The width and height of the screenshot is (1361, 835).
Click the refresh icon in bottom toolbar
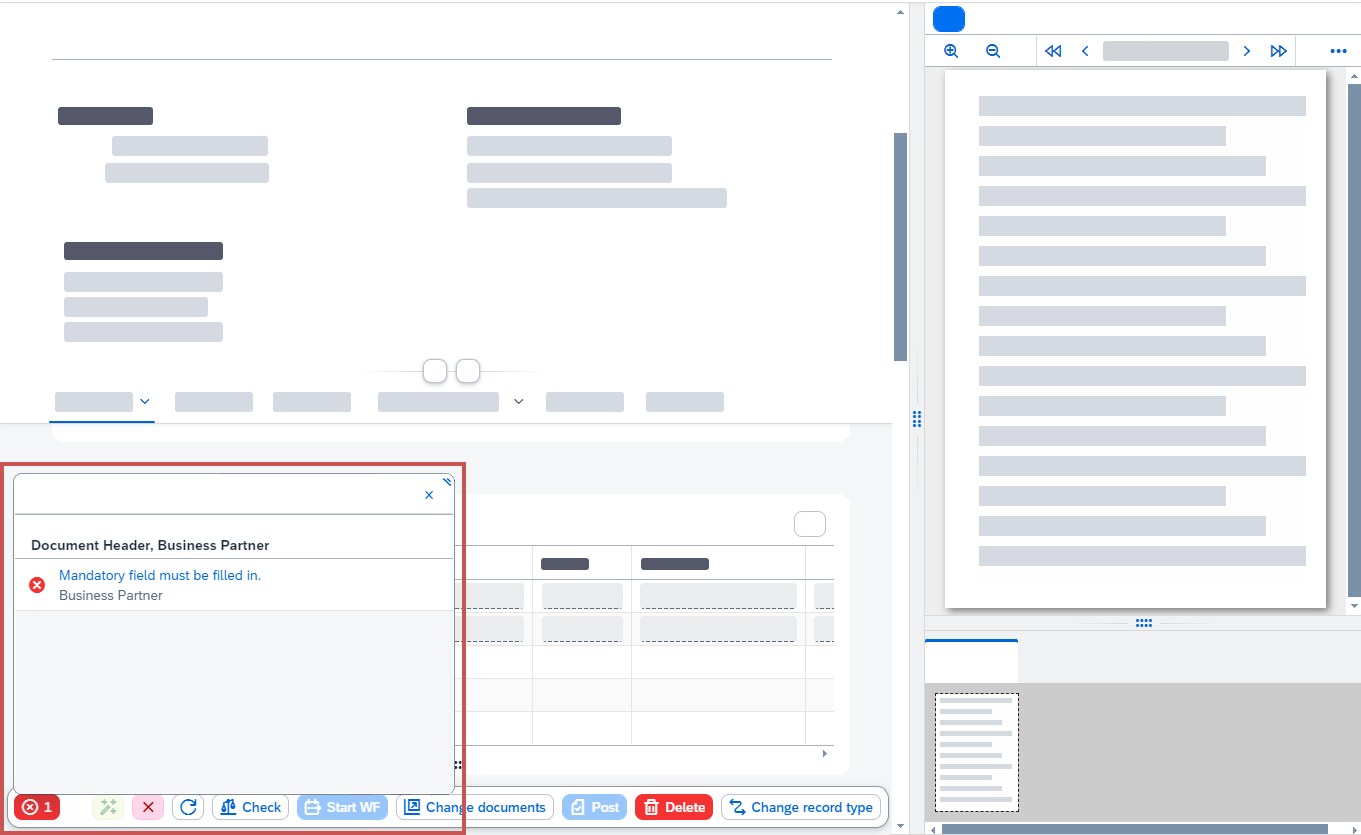pyautogui.click(x=188, y=807)
